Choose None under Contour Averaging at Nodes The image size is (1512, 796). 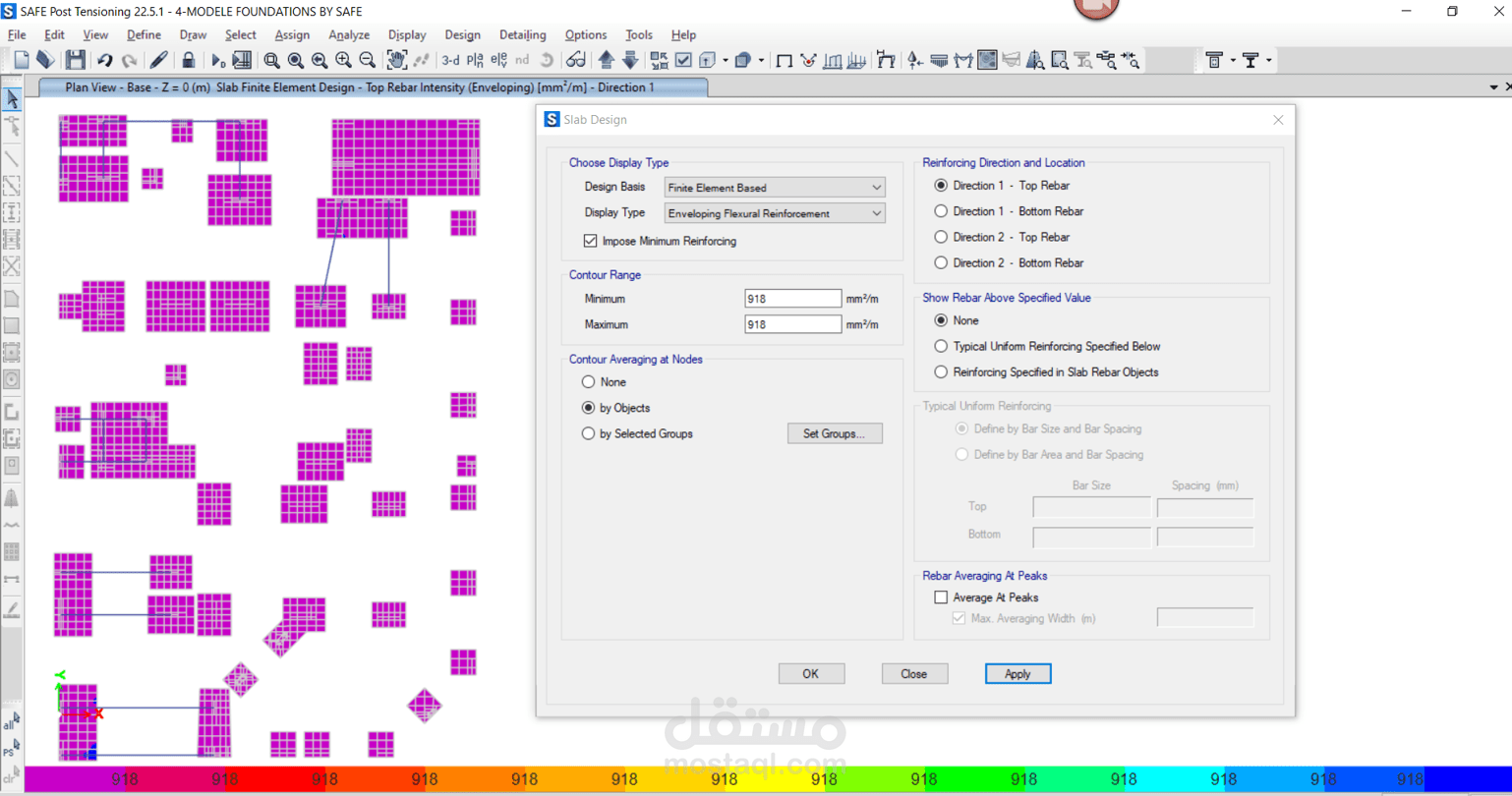coord(604,382)
